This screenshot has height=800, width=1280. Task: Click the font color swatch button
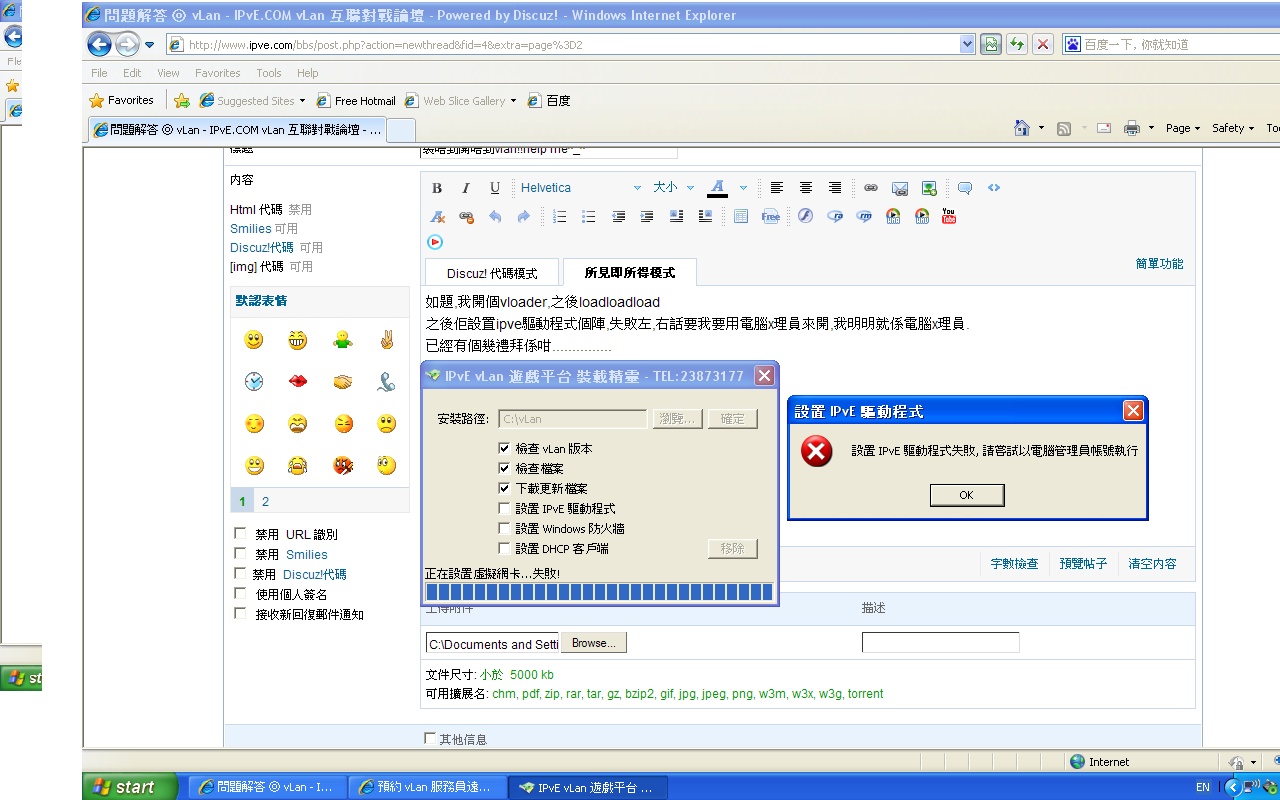[718, 188]
